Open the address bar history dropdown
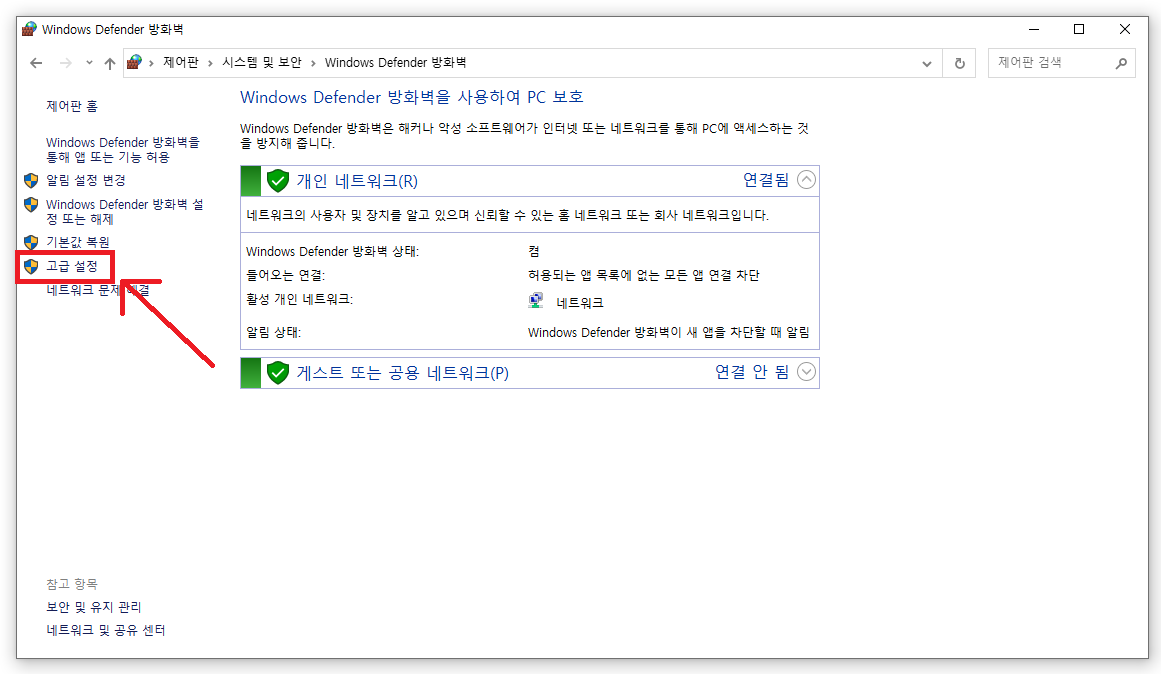The width and height of the screenshot is (1161, 674). (x=926, y=64)
